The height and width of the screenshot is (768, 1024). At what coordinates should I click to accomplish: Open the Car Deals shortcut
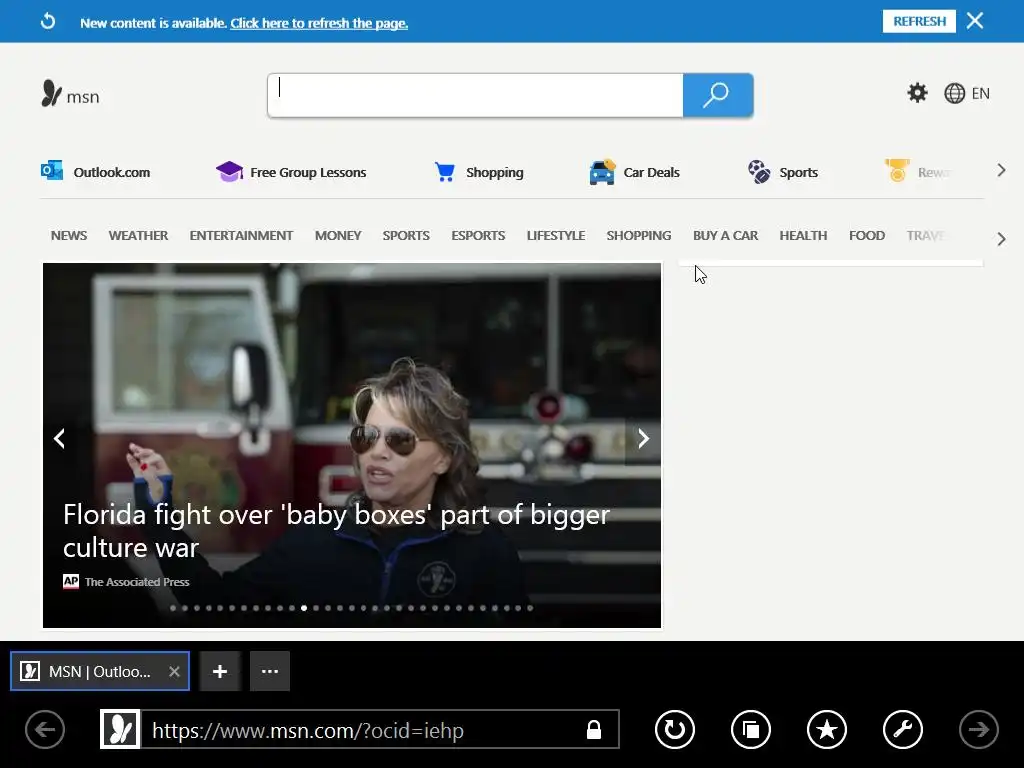(634, 172)
